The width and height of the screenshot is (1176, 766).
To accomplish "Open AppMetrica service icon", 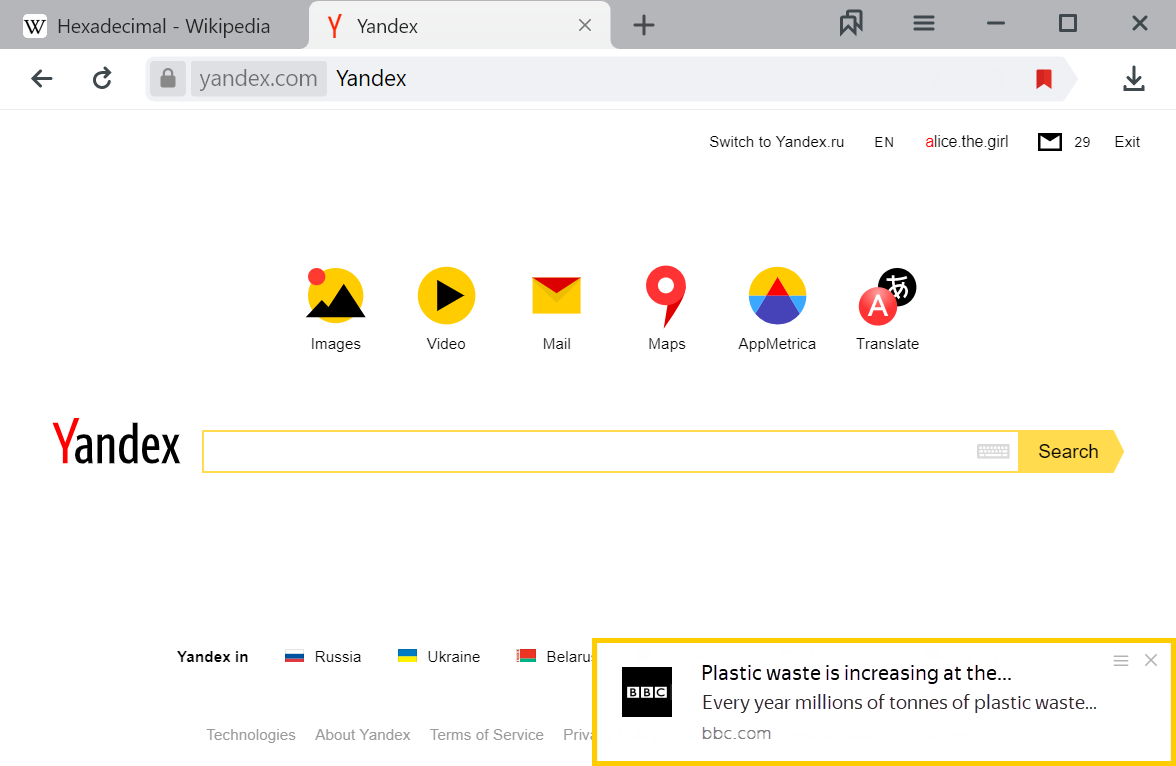I will [x=777, y=296].
